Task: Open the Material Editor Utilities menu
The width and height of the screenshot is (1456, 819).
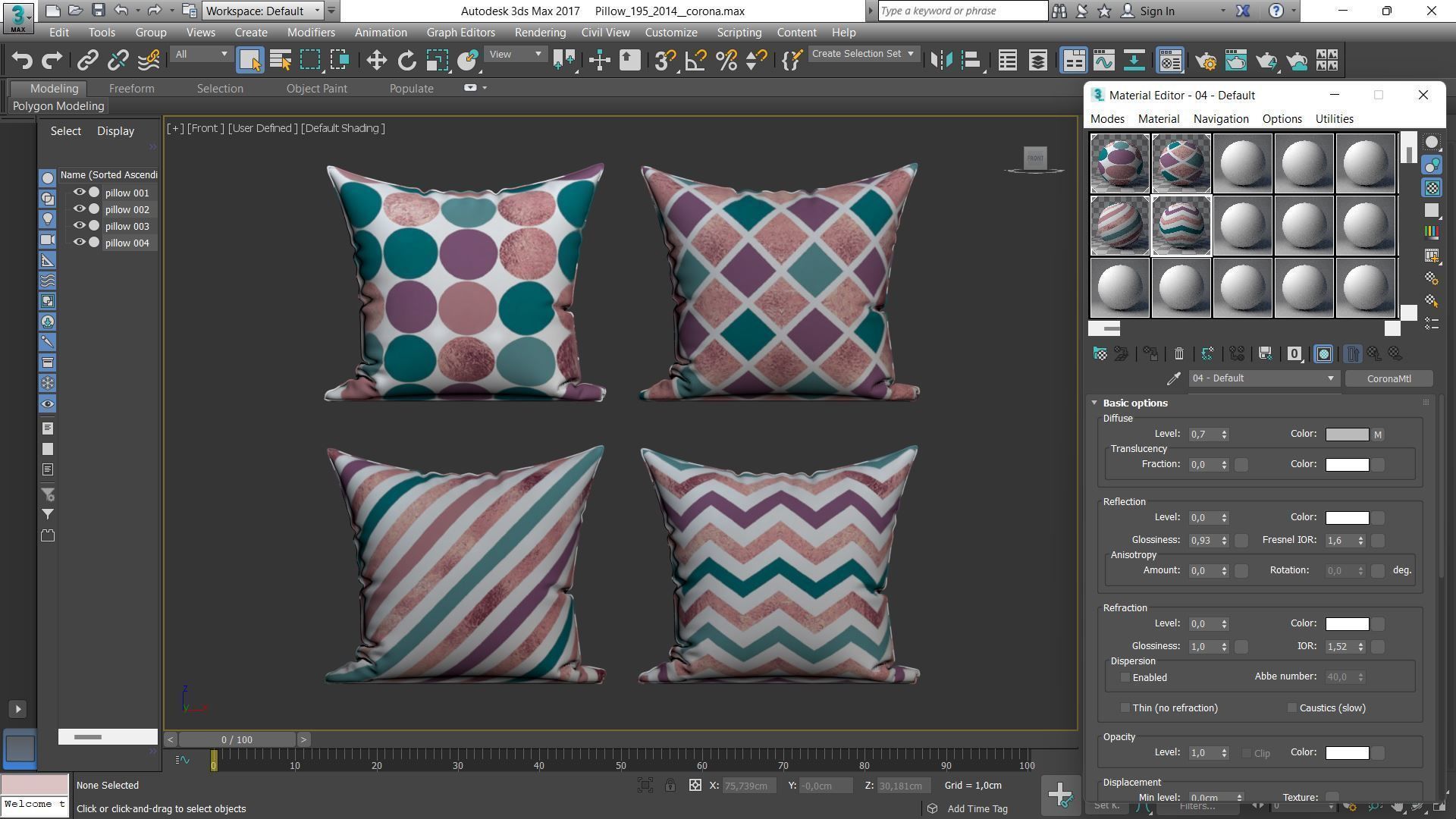Action: tap(1334, 119)
